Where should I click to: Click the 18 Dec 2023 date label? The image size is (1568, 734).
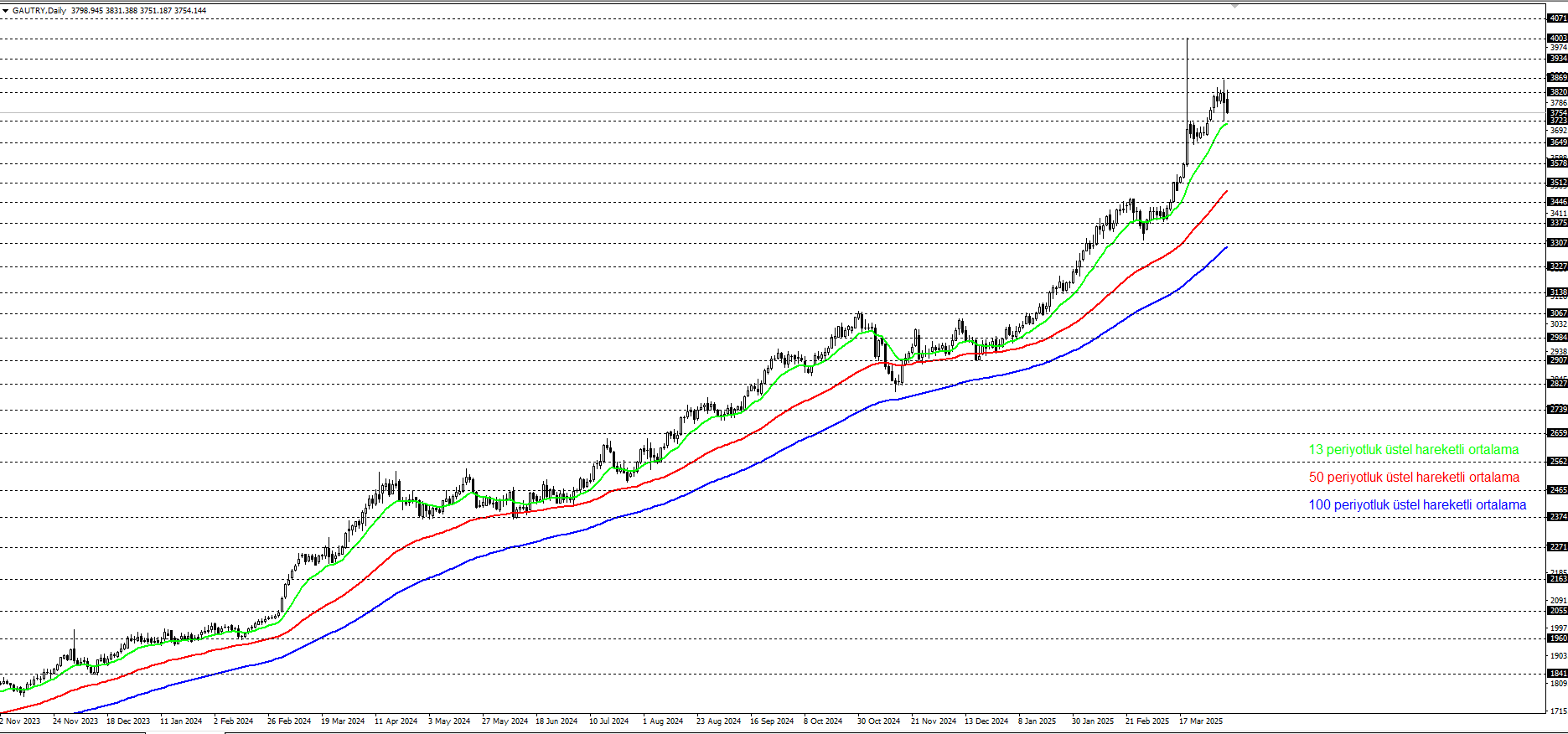click(x=128, y=721)
